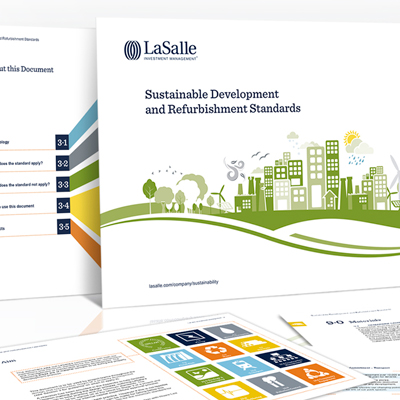Open the lasalle.com/company/sustainability link
Viewport: 400px width, 400px height.
click(x=184, y=284)
